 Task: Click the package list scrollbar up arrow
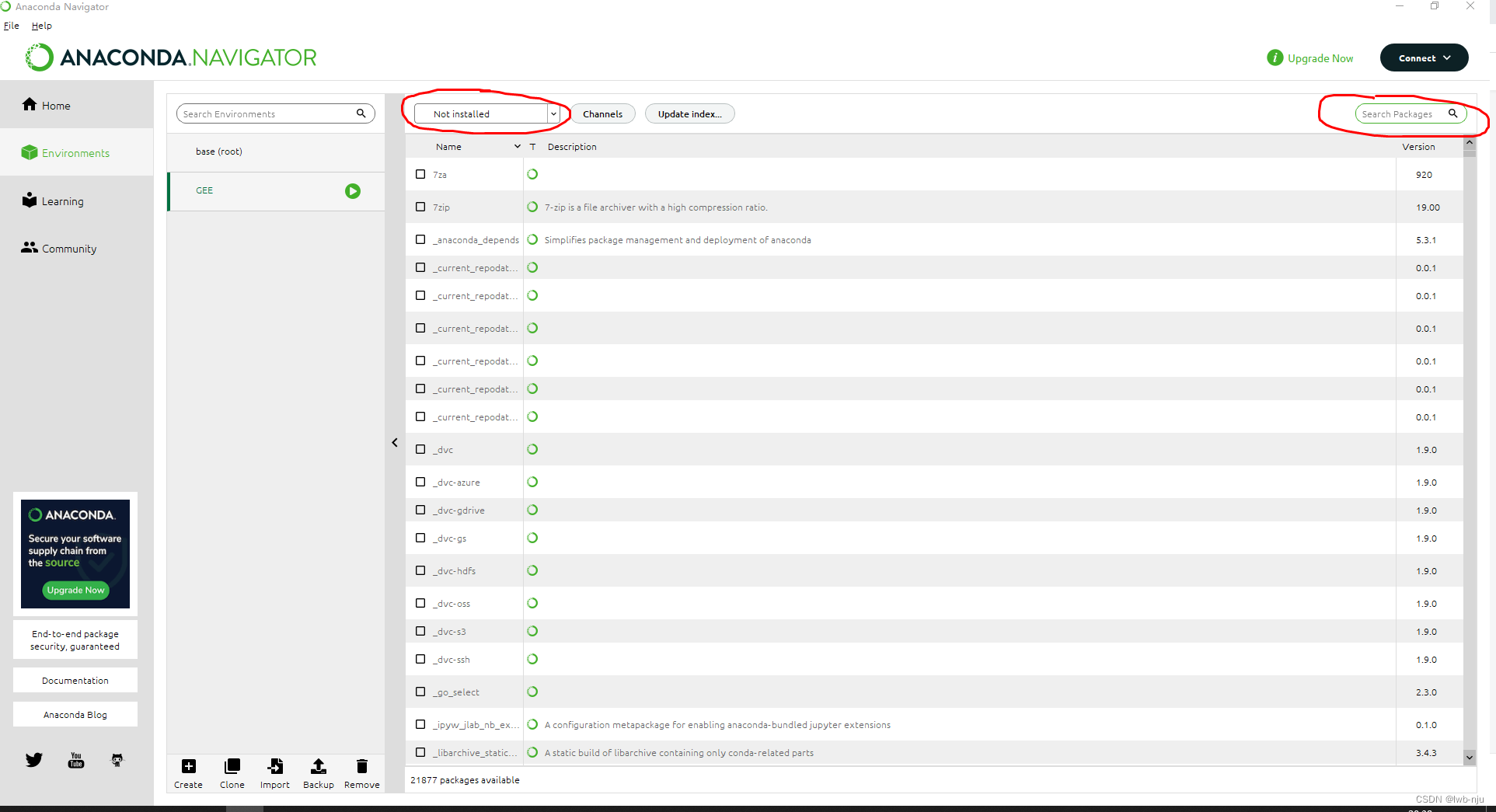[x=1470, y=142]
